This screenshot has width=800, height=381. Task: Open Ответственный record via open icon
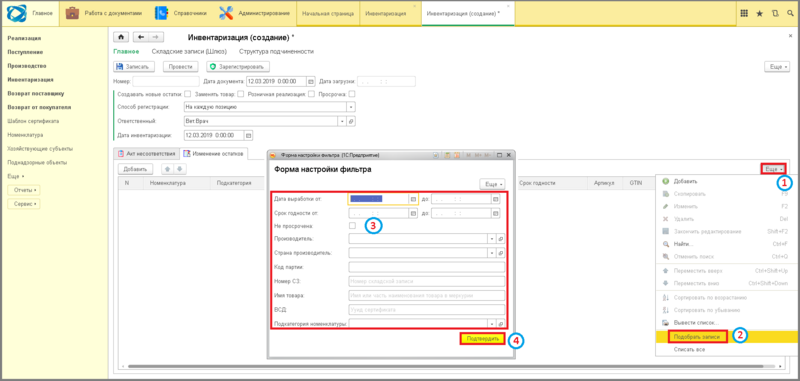(x=351, y=121)
